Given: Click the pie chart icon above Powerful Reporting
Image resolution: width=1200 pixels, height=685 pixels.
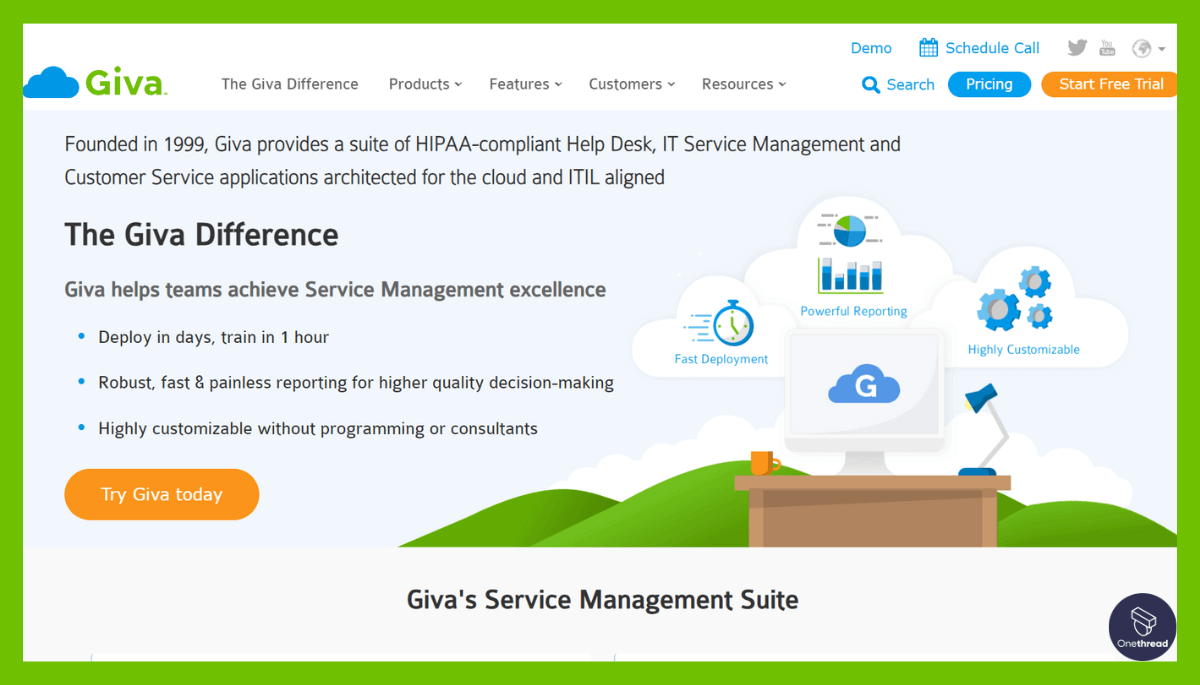Looking at the screenshot, I should click(x=849, y=228).
